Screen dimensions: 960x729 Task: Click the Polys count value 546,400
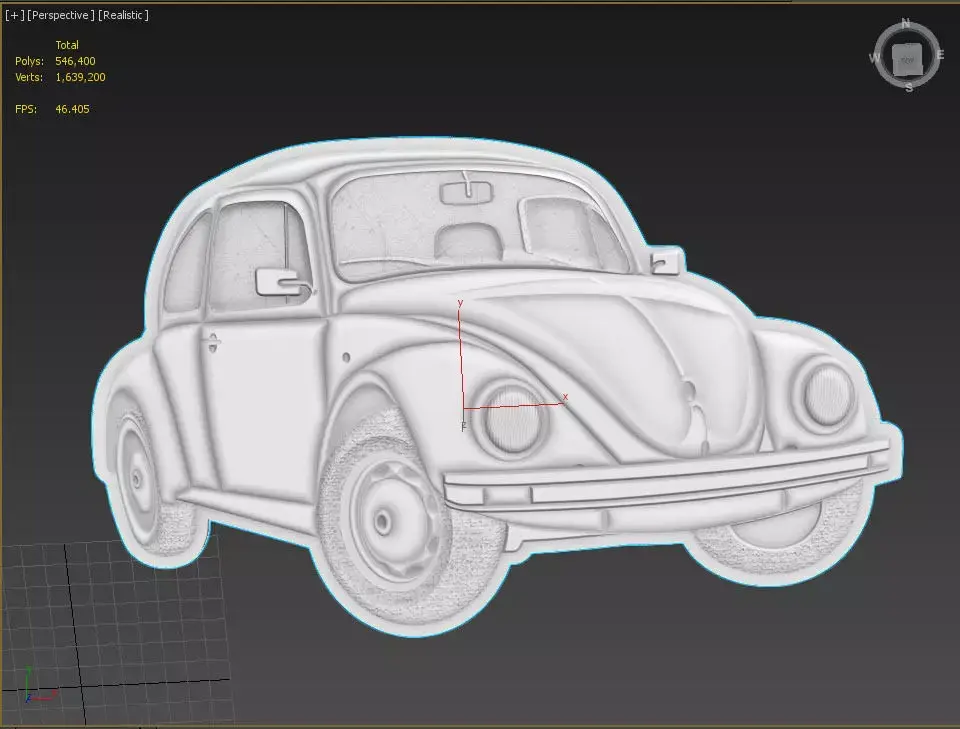[75, 61]
